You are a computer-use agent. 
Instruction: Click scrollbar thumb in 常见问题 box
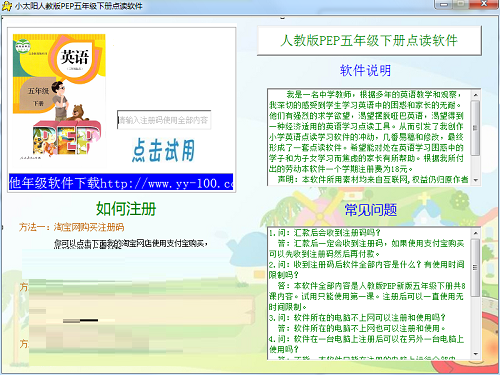pos(476,267)
